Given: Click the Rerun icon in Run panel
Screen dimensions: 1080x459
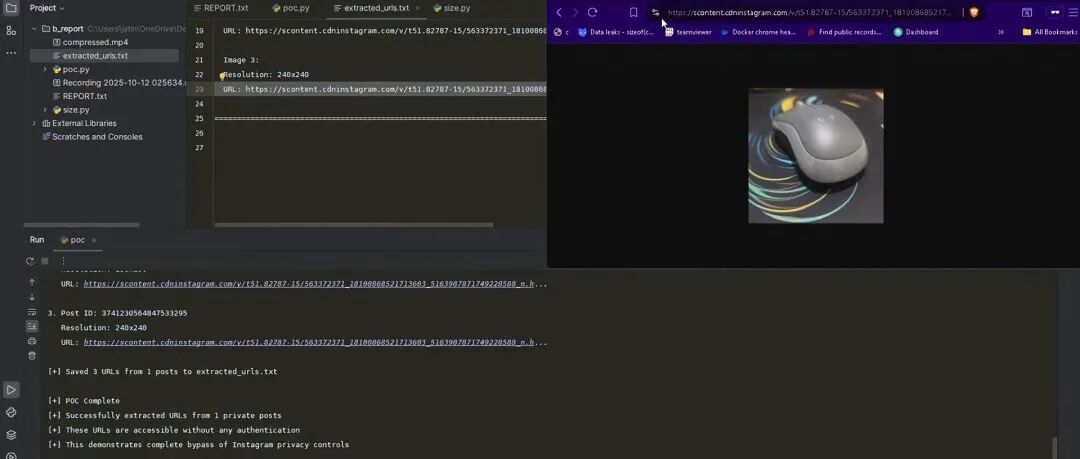Looking at the screenshot, I should 30,261.
